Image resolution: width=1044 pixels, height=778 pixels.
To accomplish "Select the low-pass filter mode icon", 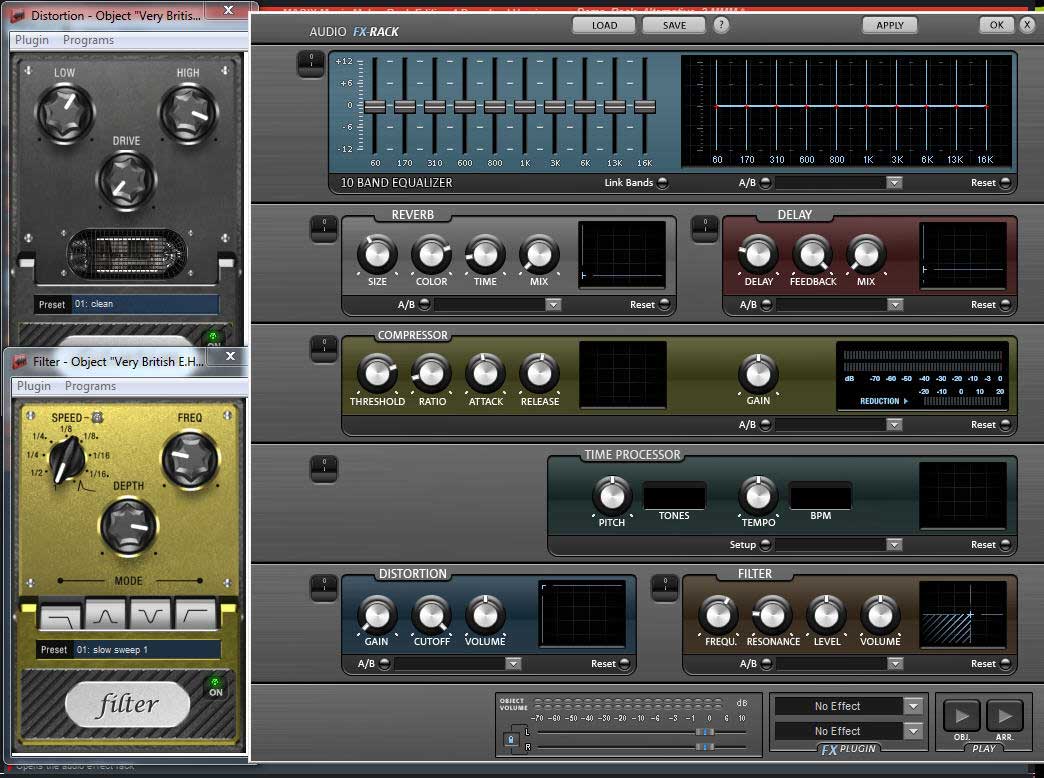I will coord(59,613).
